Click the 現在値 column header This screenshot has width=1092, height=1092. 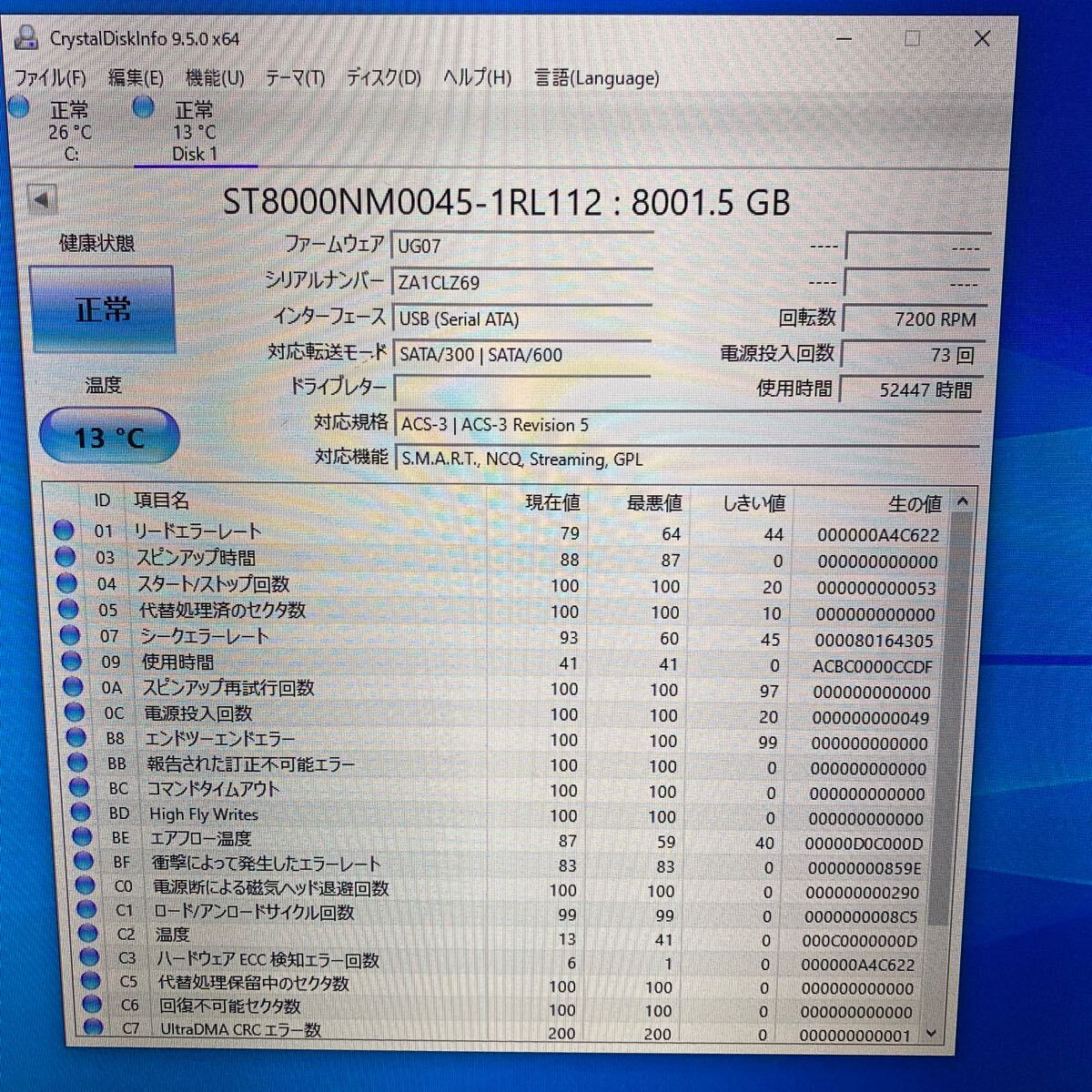[x=552, y=502]
